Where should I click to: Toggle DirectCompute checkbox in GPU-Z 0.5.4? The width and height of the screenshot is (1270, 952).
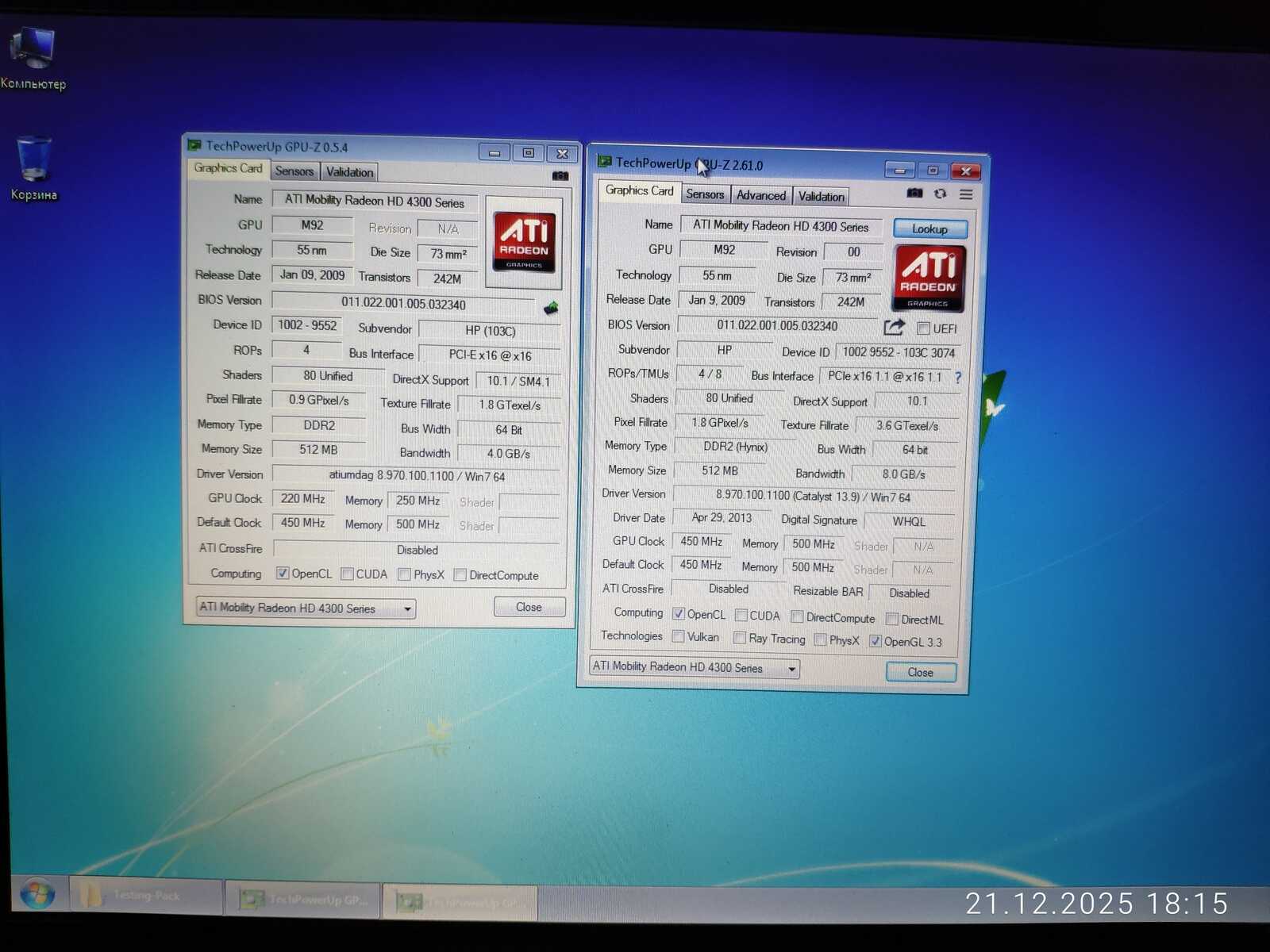[x=460, y=575]
